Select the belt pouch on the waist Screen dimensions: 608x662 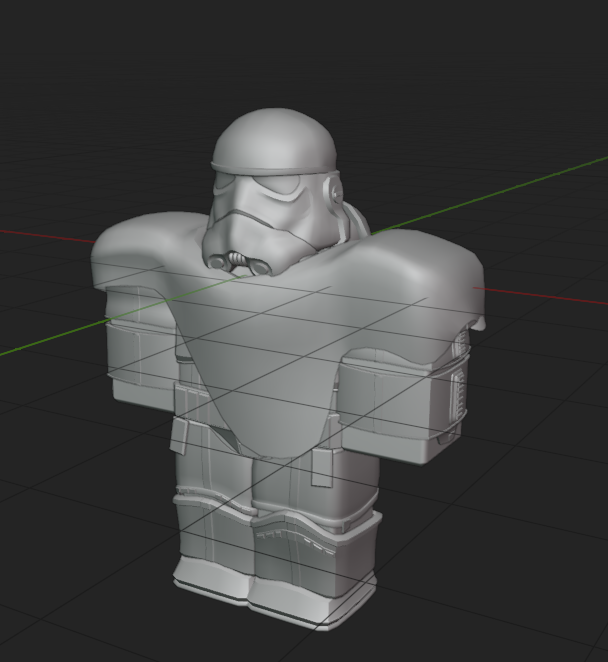(322, 467)
